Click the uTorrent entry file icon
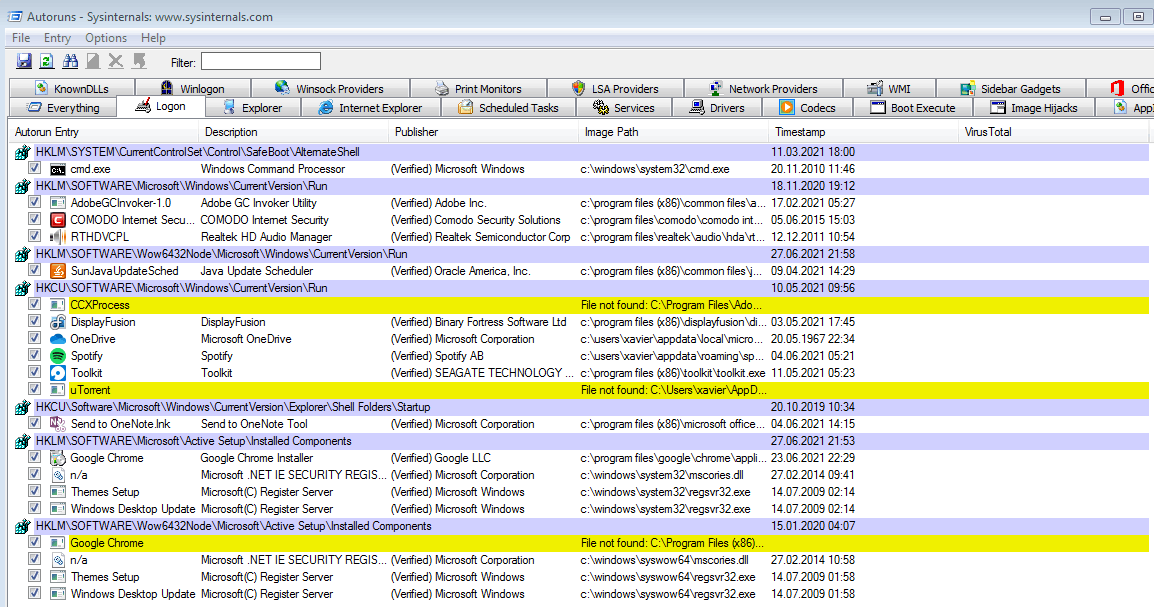Image resolution: width=1154 pixels, height=607 pixels. (x=57, y=390)
